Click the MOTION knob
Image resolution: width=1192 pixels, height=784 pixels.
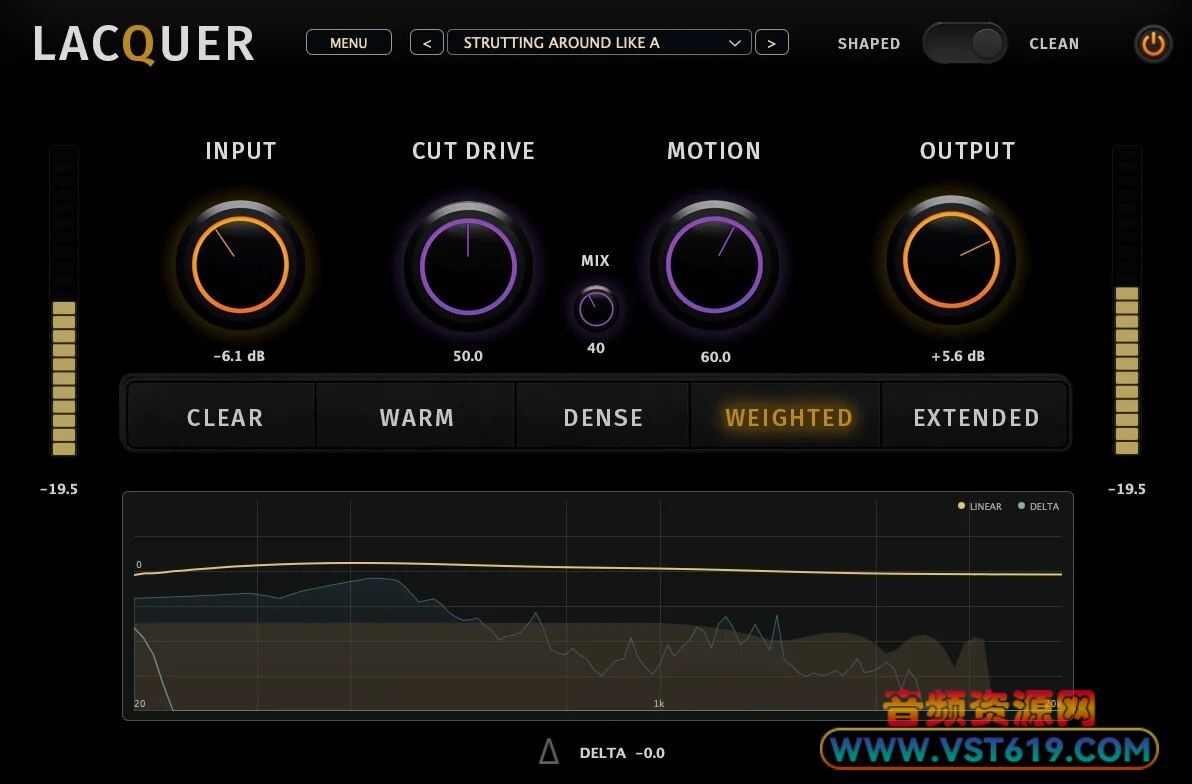click(x=715, y=265)
